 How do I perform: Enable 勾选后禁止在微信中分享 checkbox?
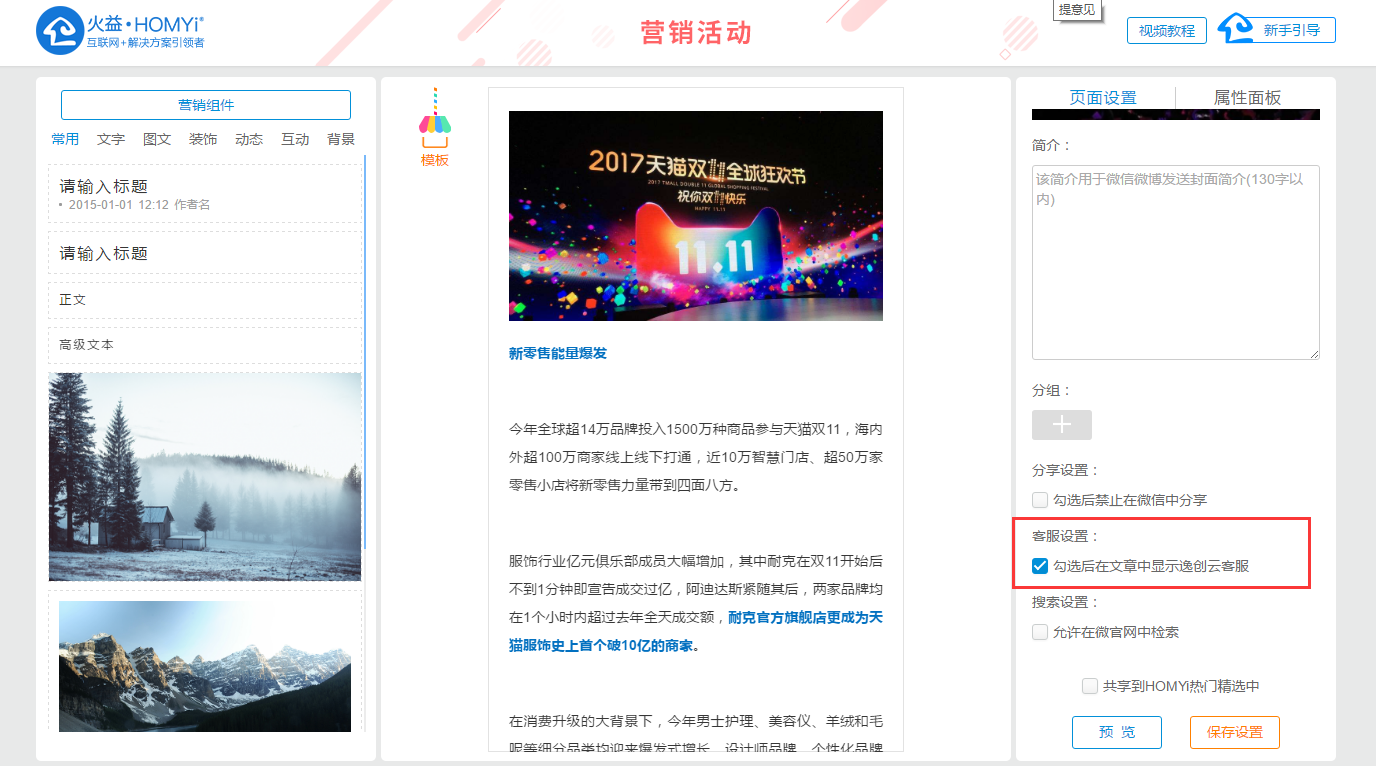click(1040, 500)
